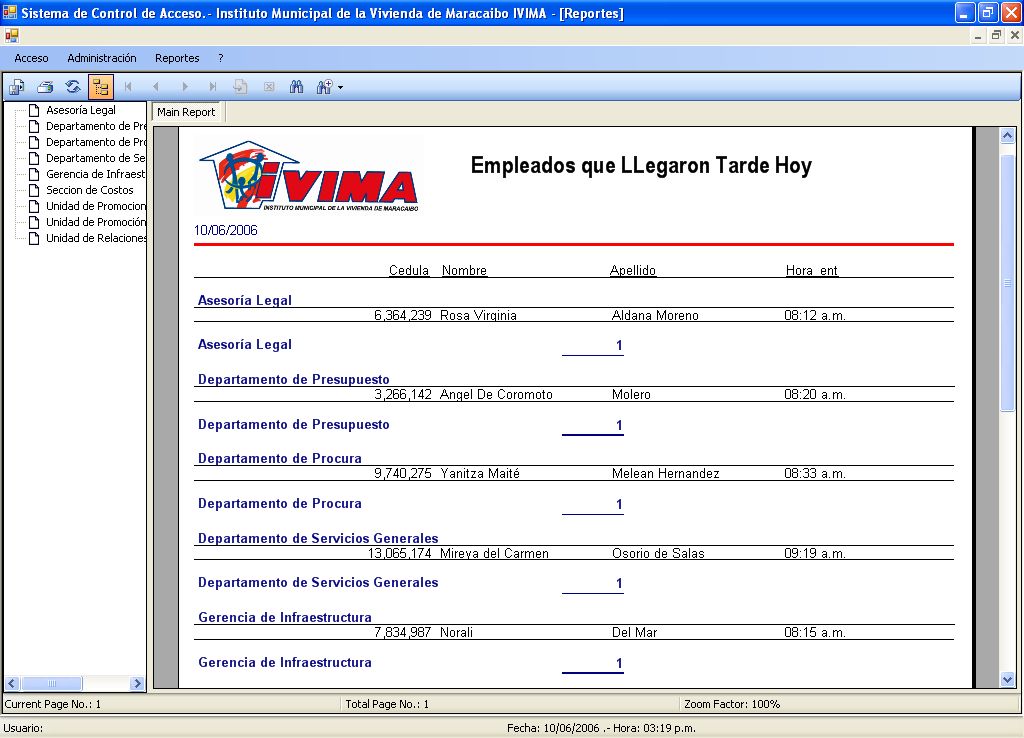Select the Unidad de Relaciones tree node
This screenshot has width=1024, height=738.
(95, 238)
